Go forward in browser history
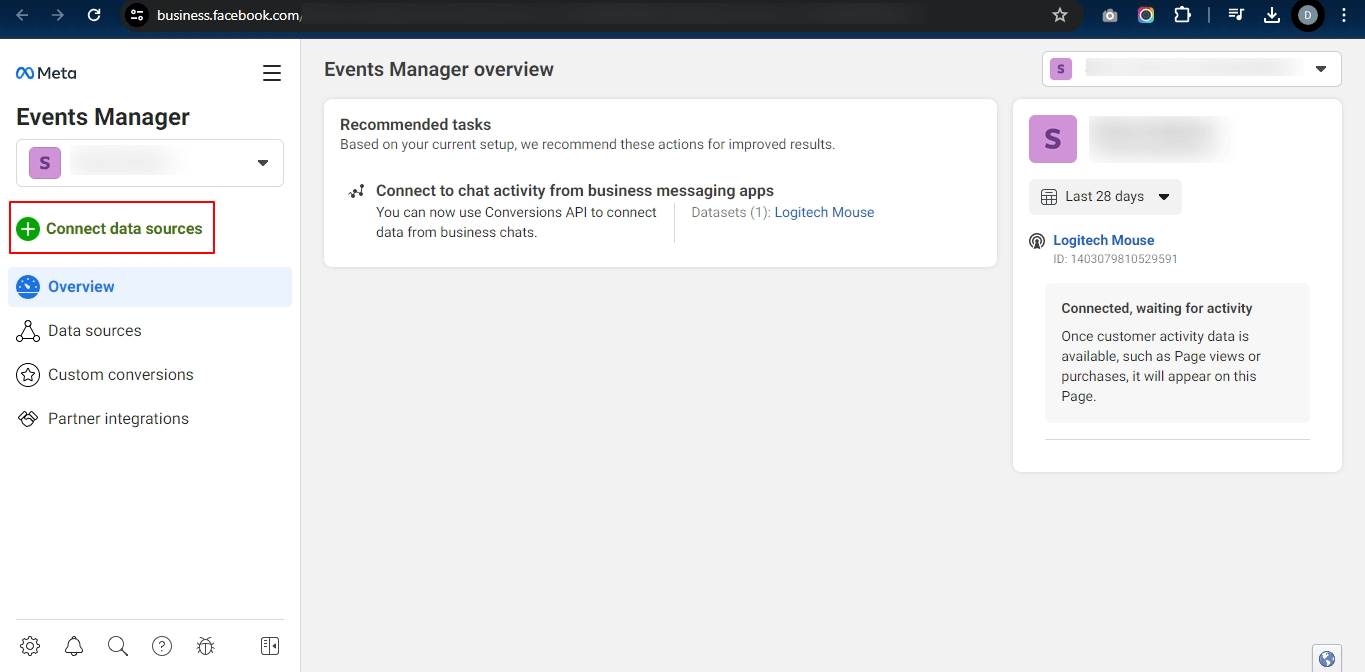 pos(58,15)
